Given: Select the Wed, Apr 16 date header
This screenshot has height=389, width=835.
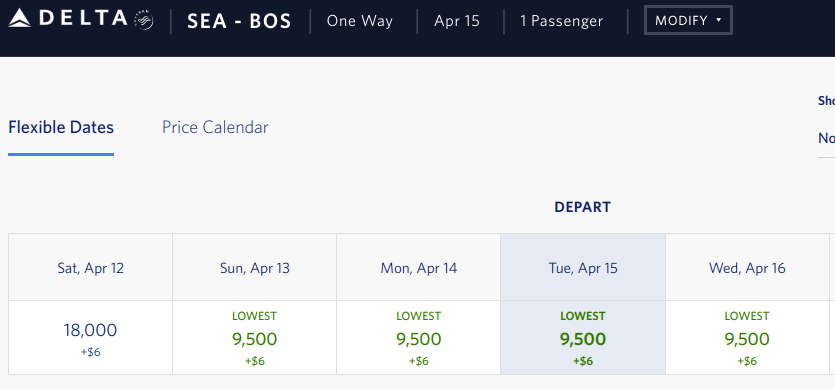Looking at the screenshot, I should pyautogui.click(x=747, y=268).
